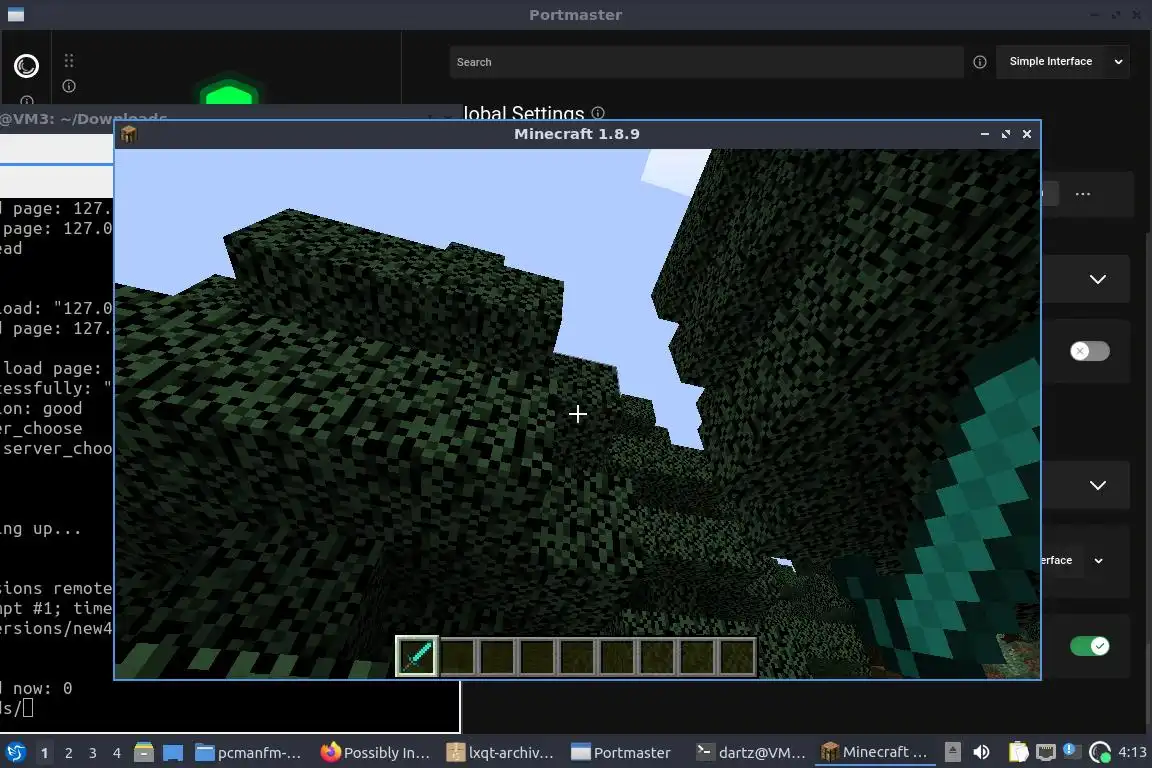Click the file manager quick-launch icon in taskbar
Viewport: 1152px width, 768px height.
point(144,752)
